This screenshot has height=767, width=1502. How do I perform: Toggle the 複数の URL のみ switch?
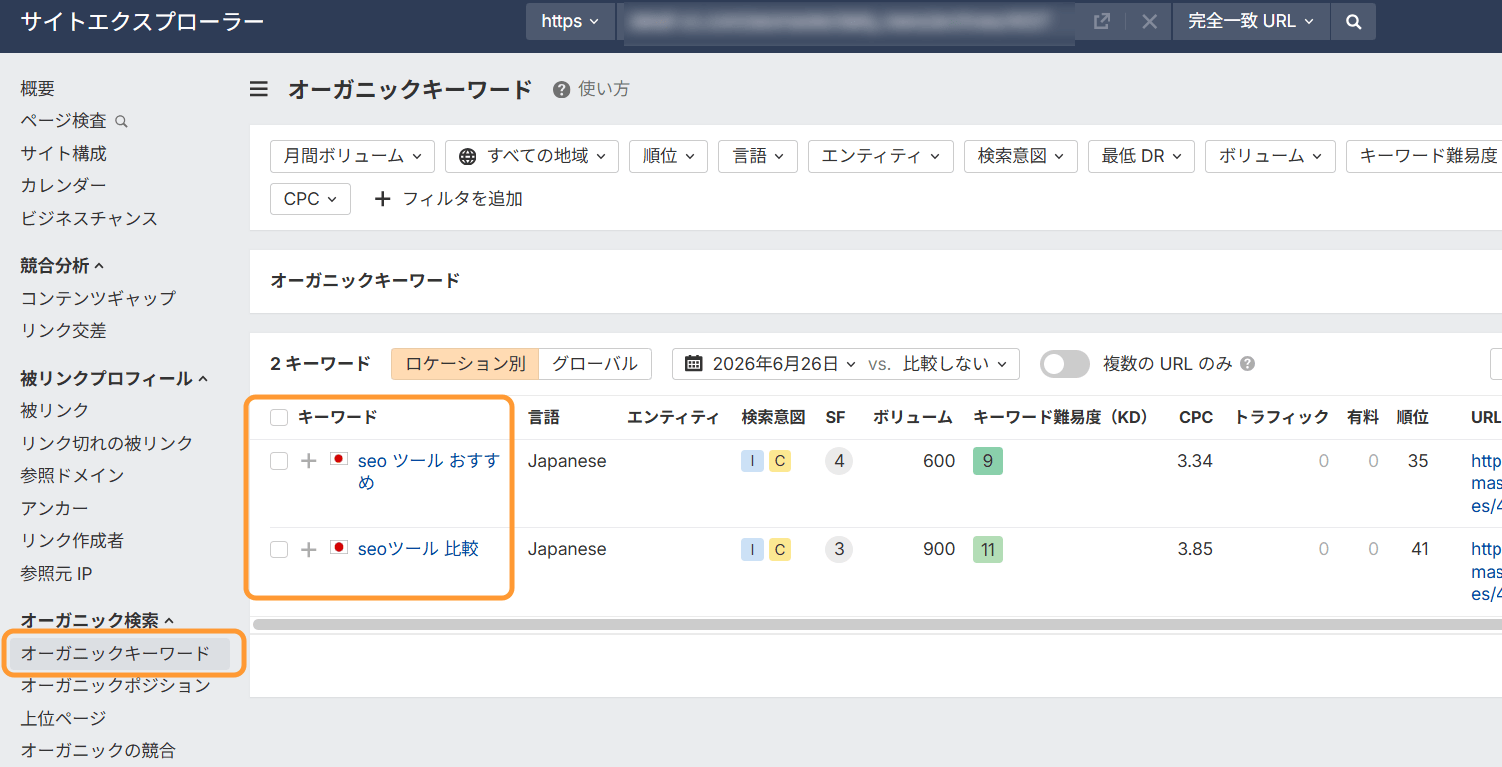point(1065,364)
